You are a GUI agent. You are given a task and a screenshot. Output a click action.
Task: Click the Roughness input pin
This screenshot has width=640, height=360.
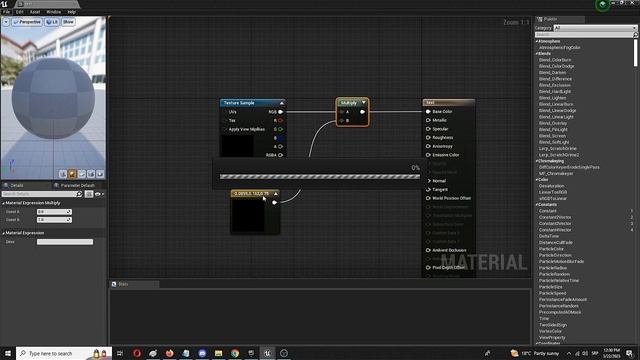(x=428, y=138)
